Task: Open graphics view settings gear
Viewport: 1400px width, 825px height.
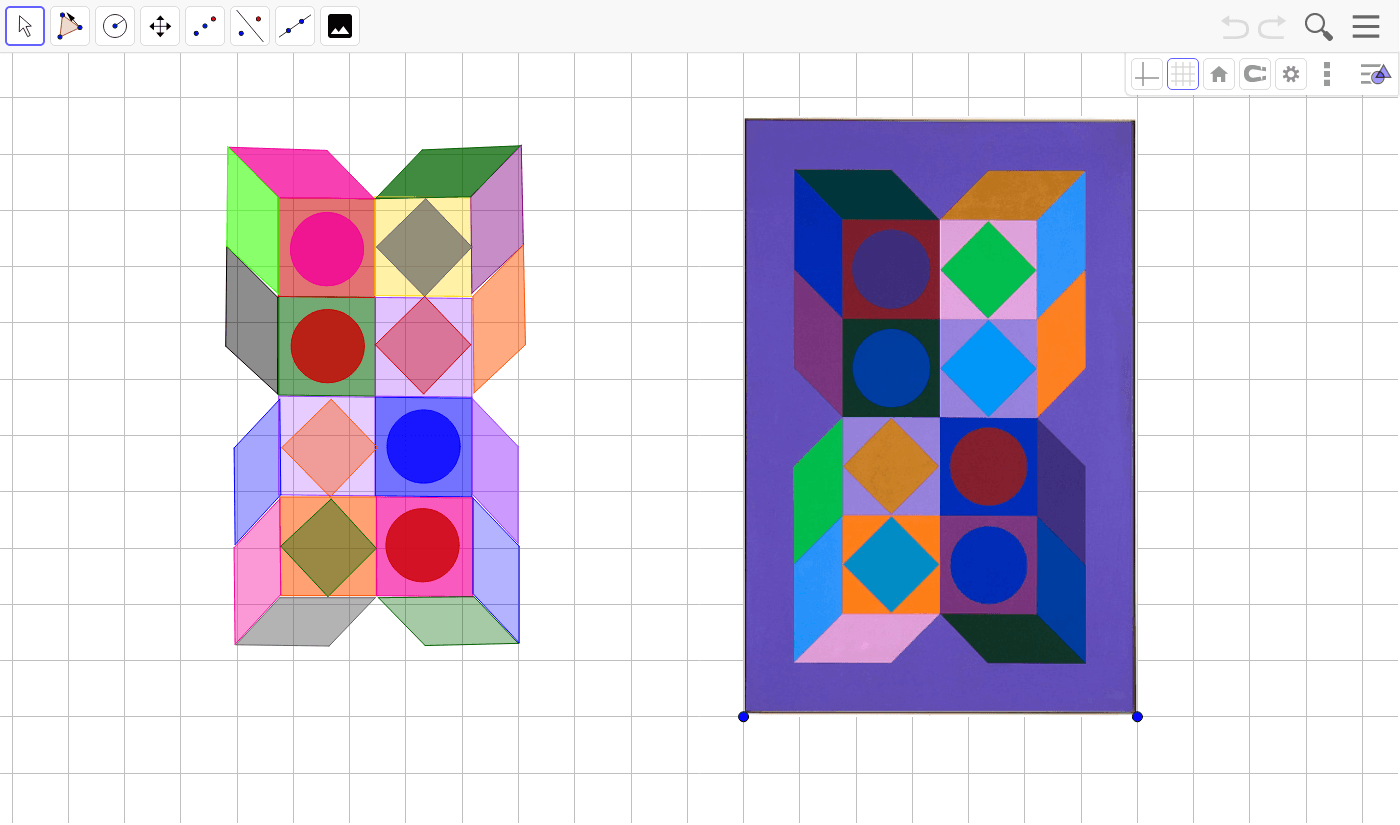Action: [1291, 74]
